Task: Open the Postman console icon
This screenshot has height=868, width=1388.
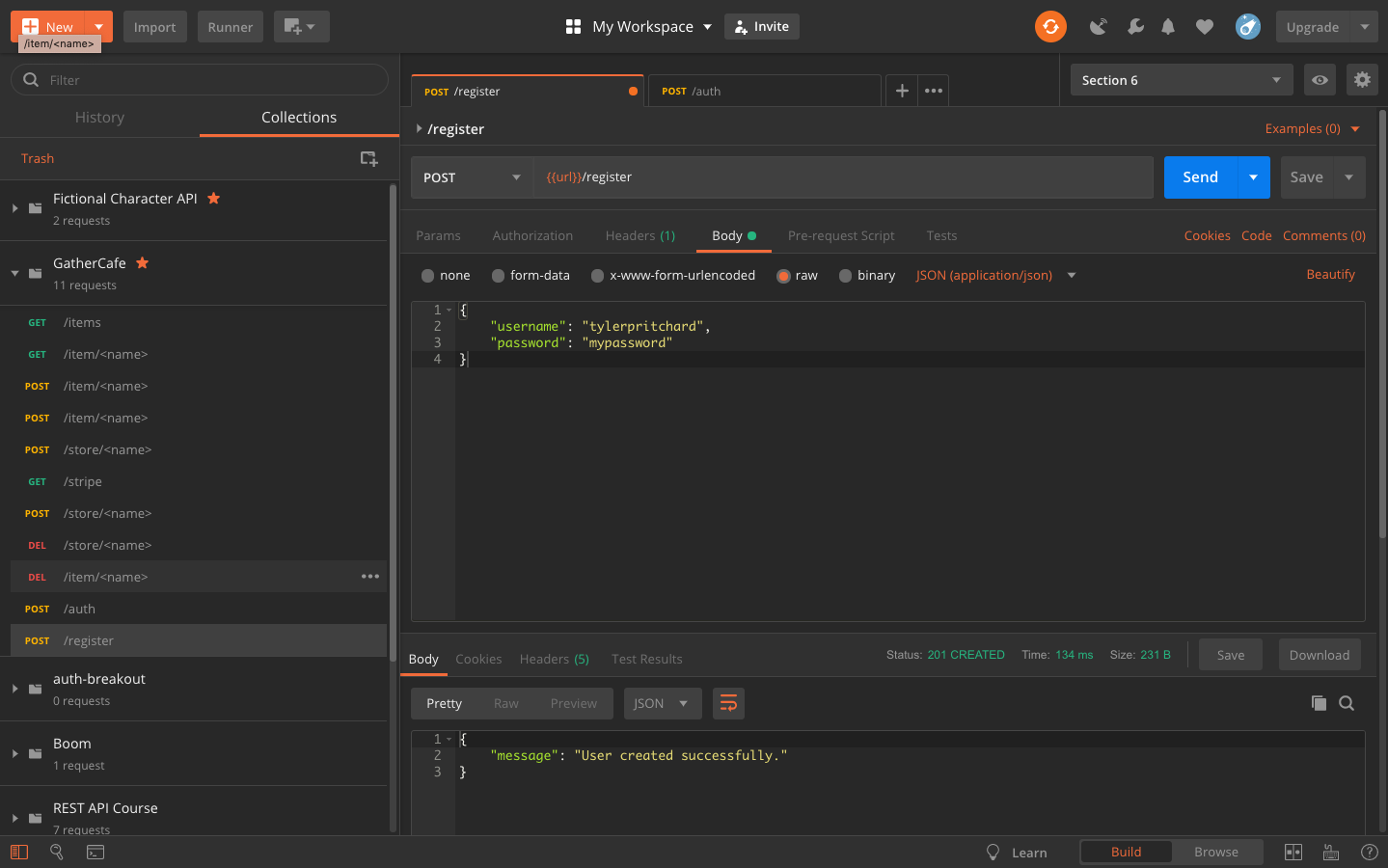Action: (x=95, y=852)
